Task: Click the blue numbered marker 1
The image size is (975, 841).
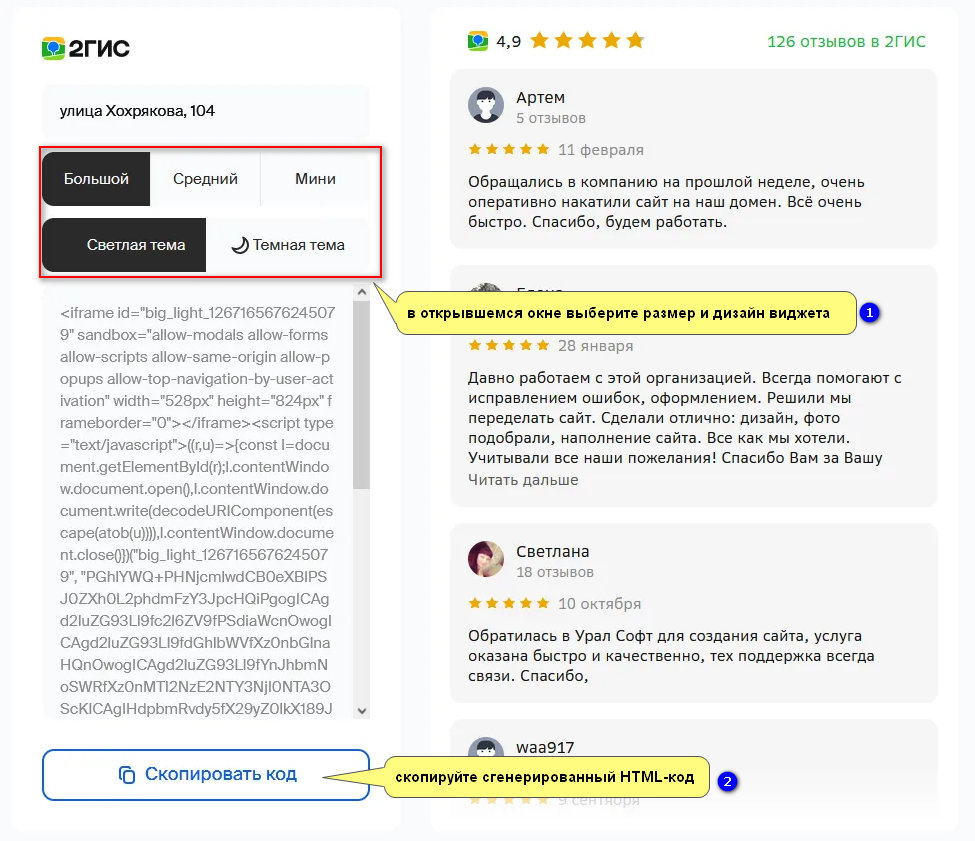Action: pyautogui.click(x=870, y=312)
